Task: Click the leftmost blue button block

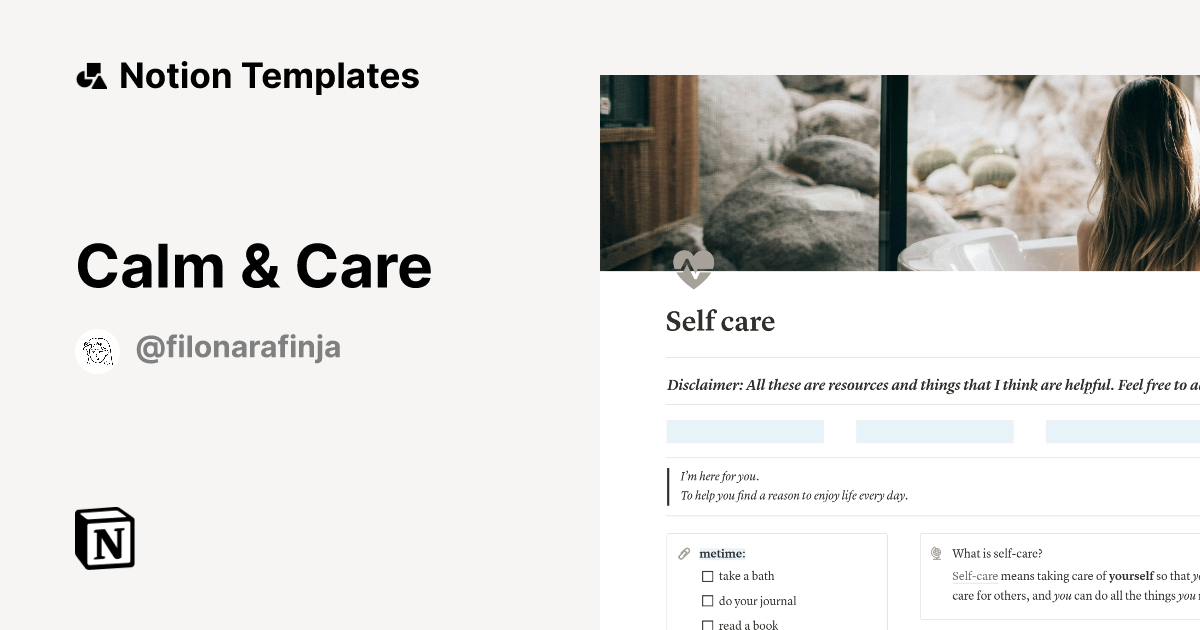Action: pos(745,430)
